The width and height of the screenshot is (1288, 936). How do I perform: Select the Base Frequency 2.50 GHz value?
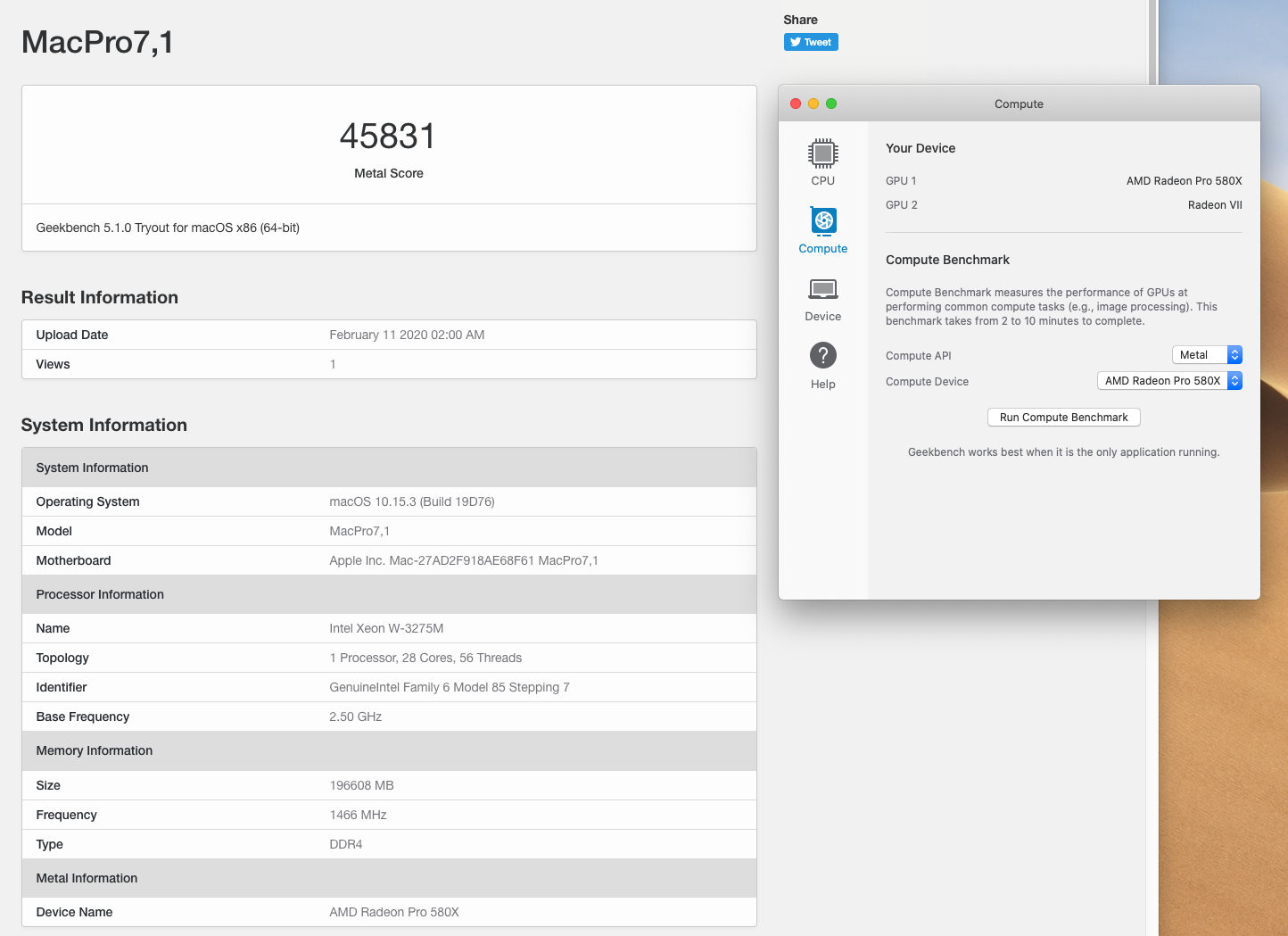356,716
